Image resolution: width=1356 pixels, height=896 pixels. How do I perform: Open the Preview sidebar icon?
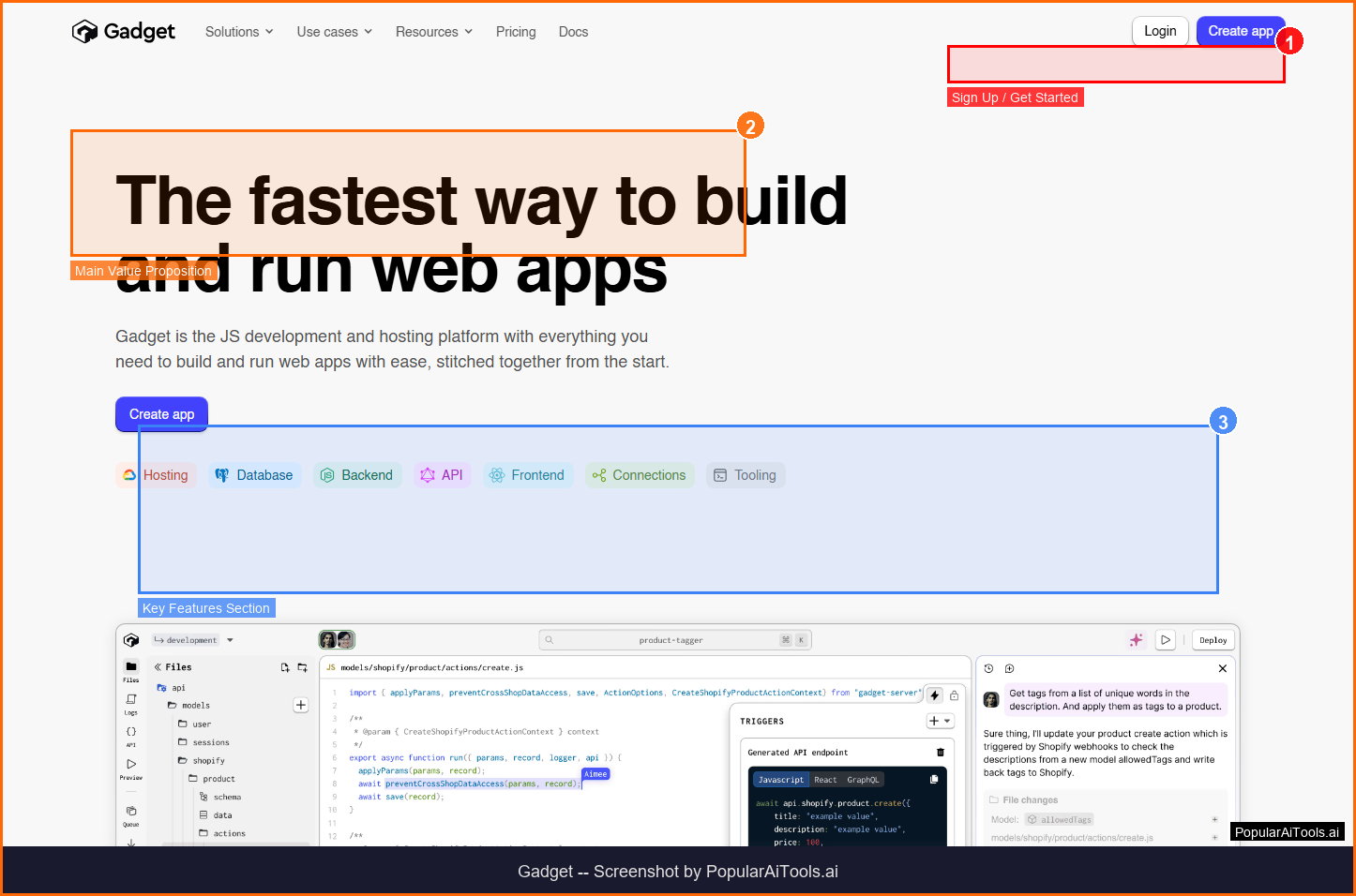(x=131, y=766)
